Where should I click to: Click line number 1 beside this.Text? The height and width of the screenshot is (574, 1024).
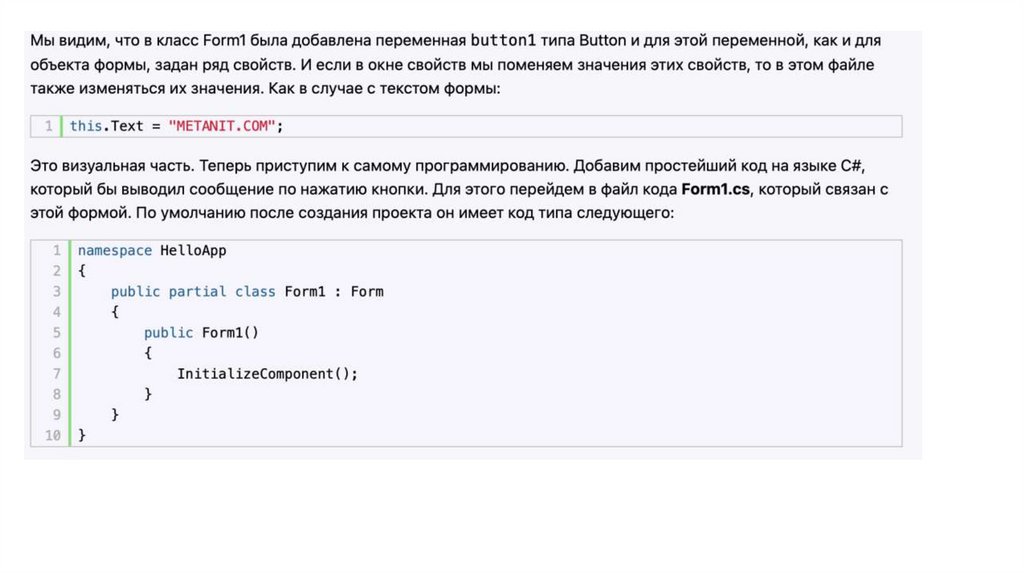click(x=48, y=127)
